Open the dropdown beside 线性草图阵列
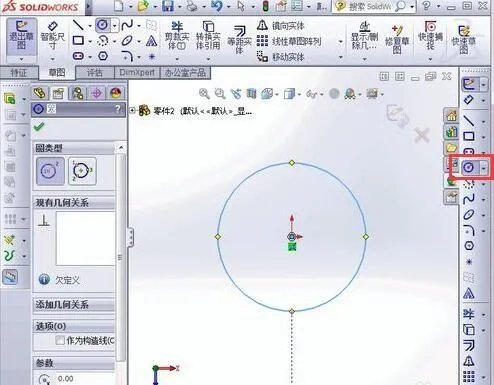The height and width of the screenshot is (385, 494). [340, 41]
